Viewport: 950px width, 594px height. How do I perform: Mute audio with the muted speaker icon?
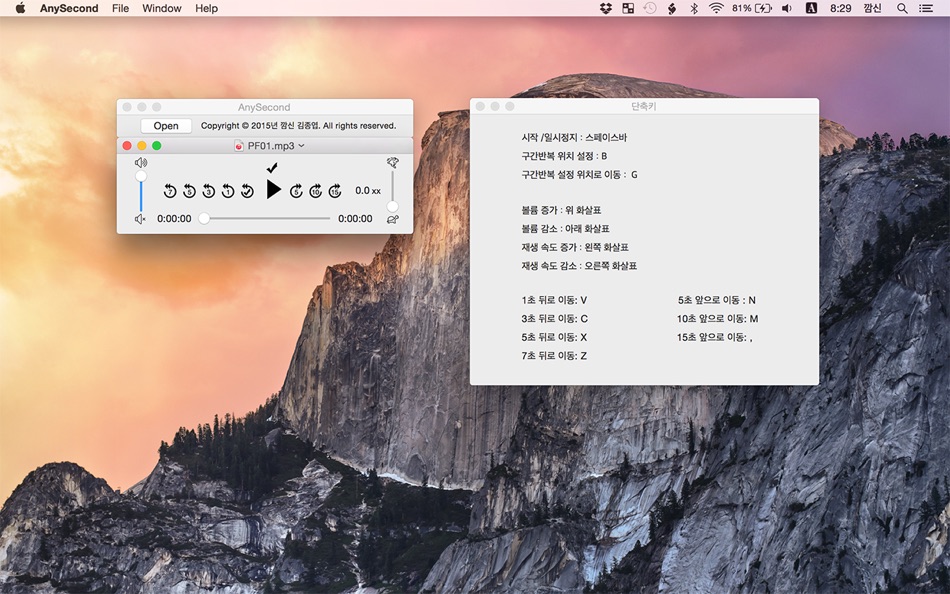click(x=140, y=218)
